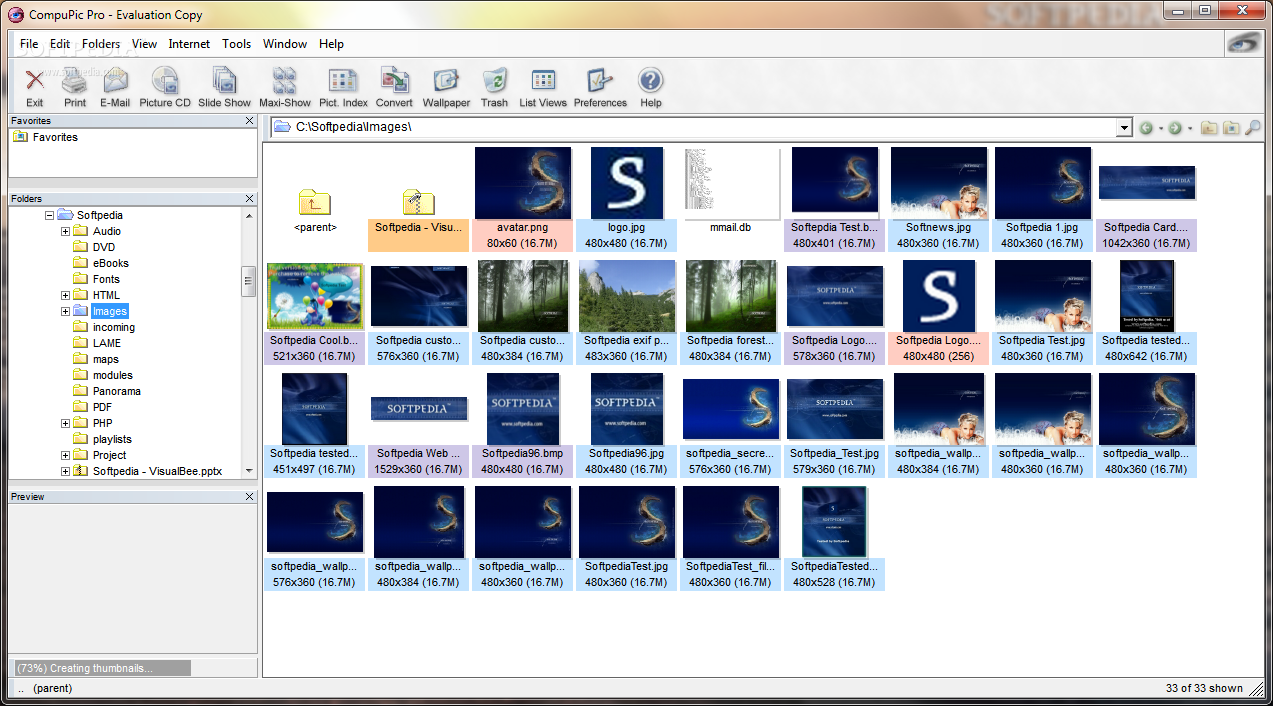The width and height of the screenshot is (1273, 706).
Task: Select the mmail.db file thumbnail
Action: click(731, 184)
